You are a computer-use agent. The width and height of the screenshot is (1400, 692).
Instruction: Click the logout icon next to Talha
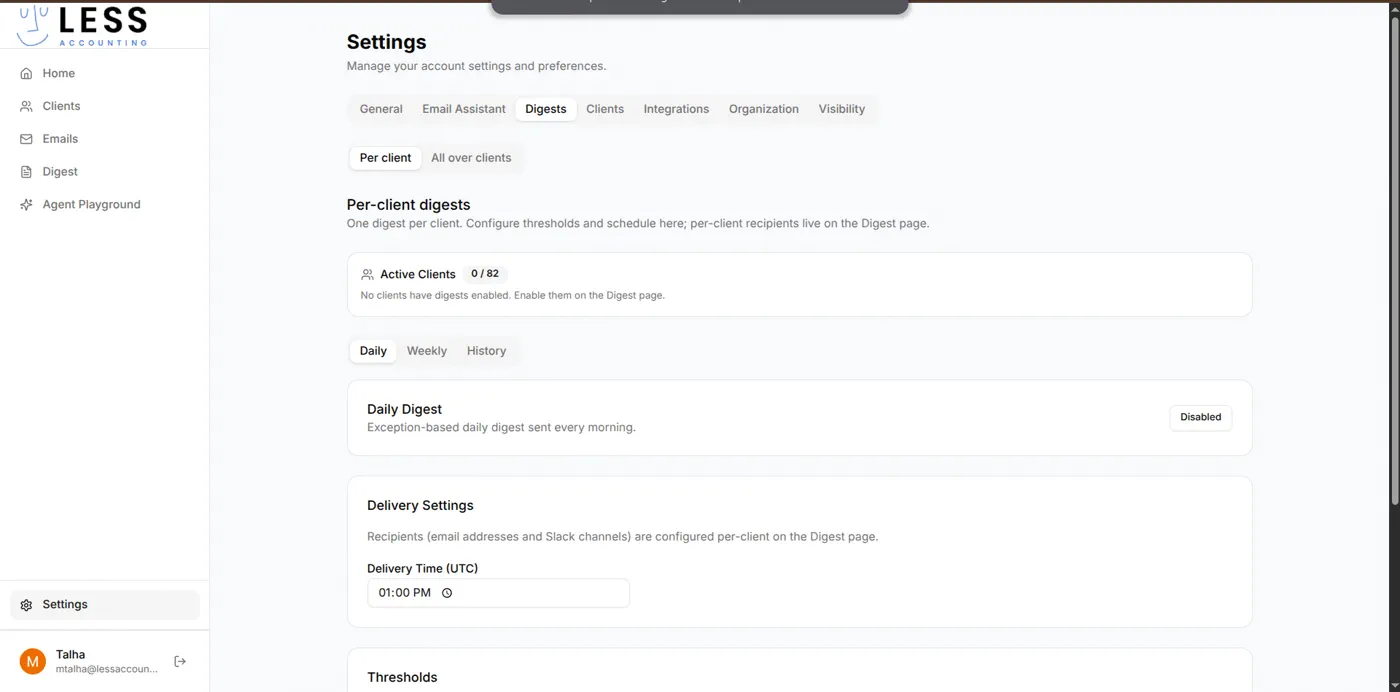[180, 661]
